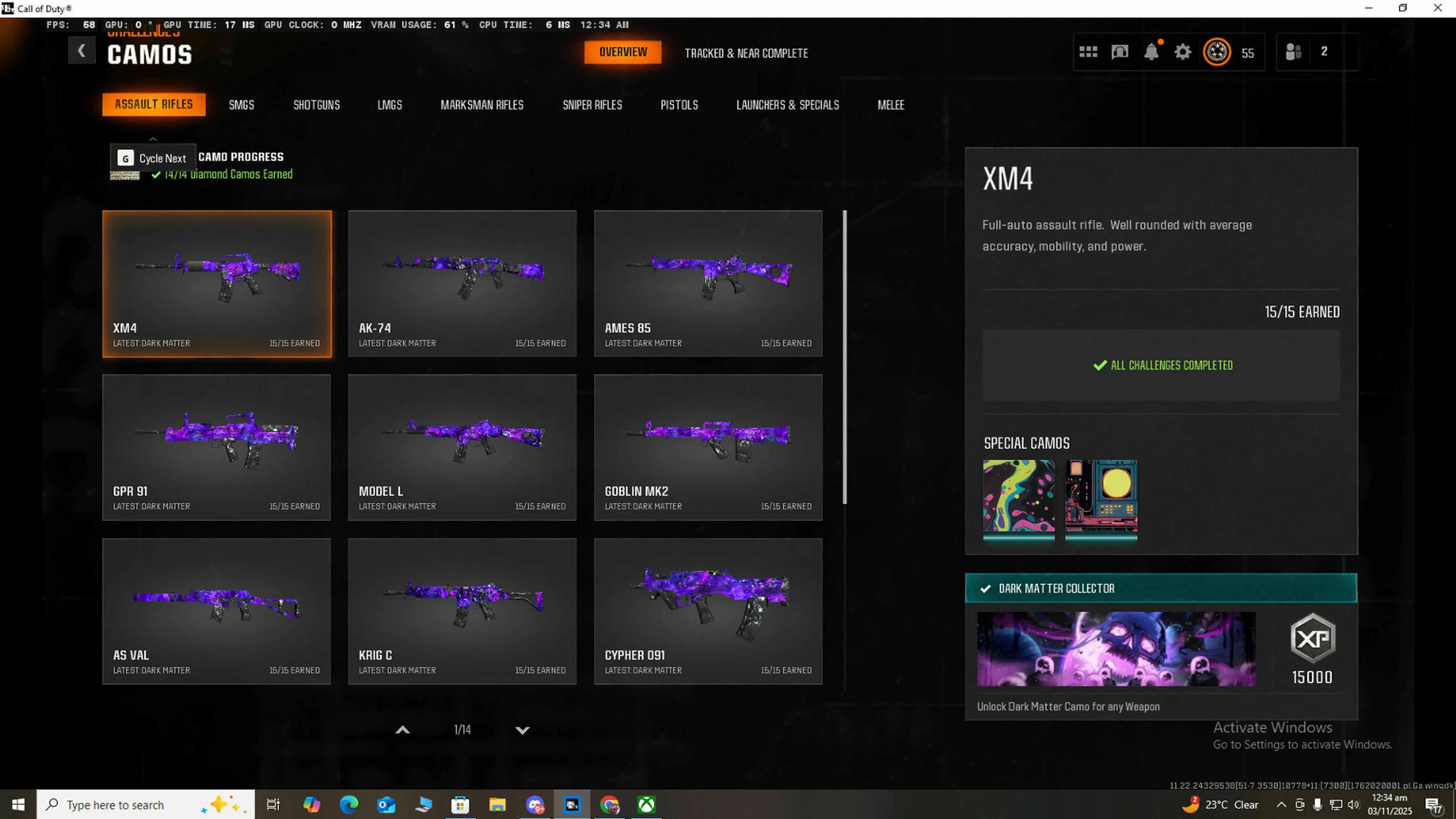Open the social party icon
Screen dimensions: 1456x819
pos(1294,52)
